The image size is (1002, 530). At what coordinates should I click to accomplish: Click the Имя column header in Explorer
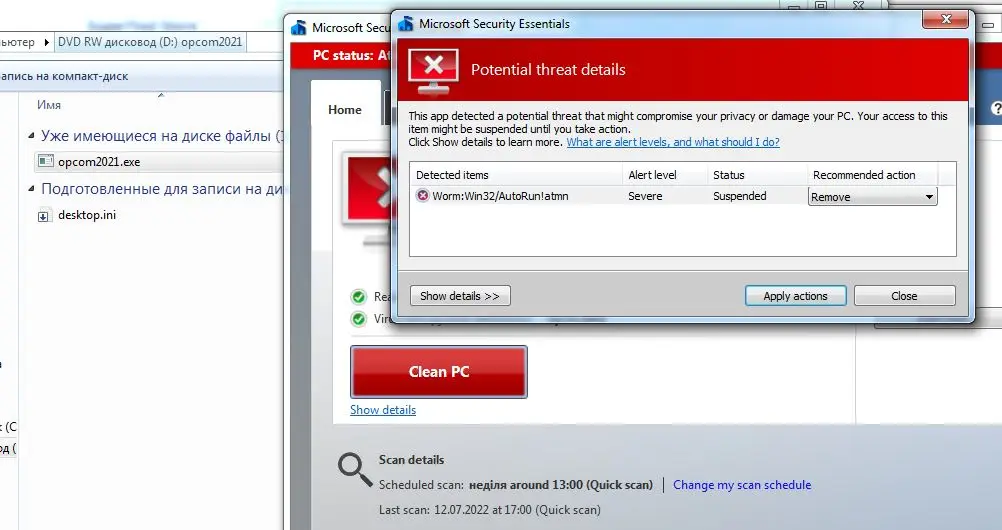[x=49, y=105]
